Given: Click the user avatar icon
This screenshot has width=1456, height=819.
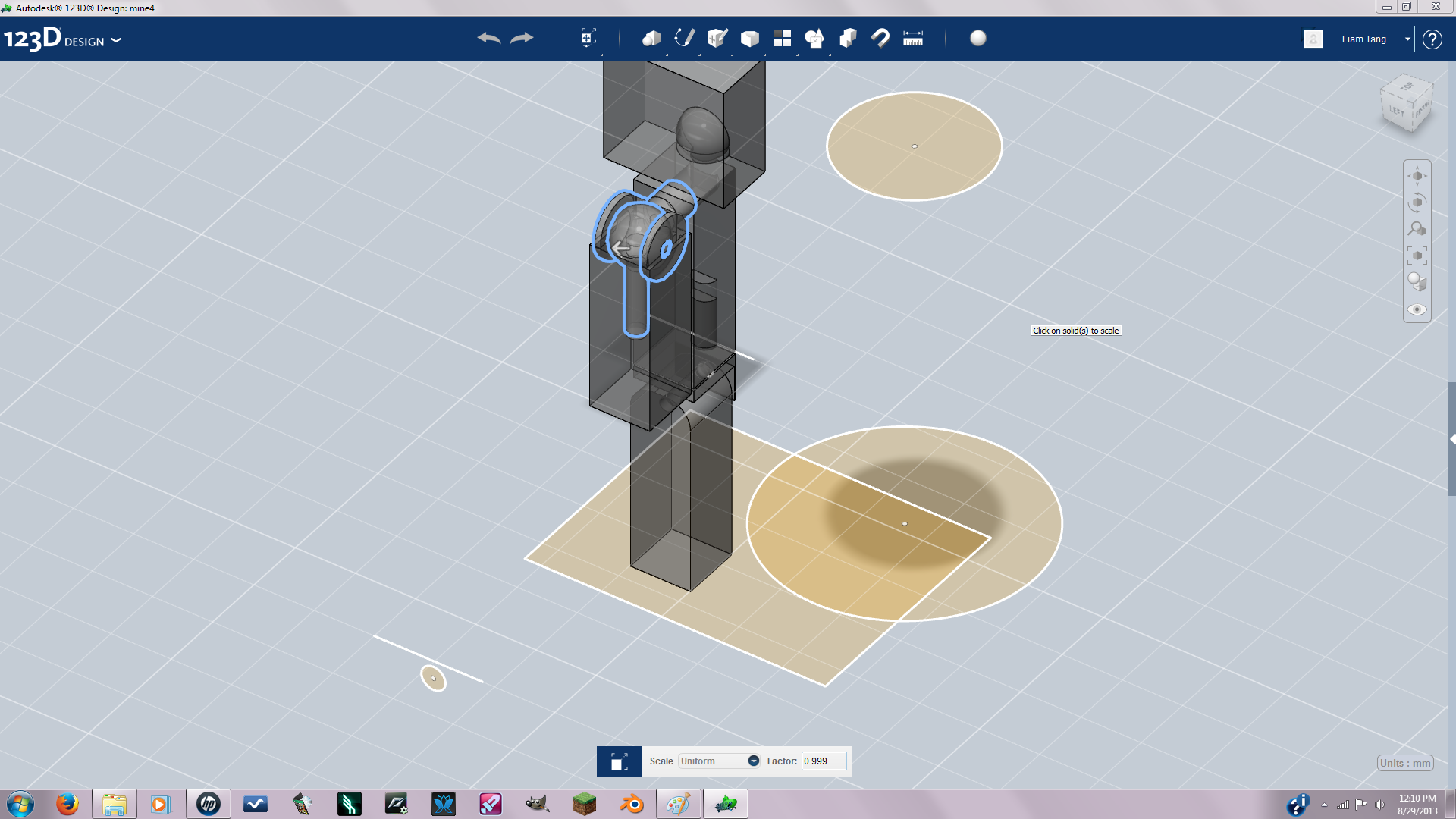Looking at the screenshot, I should tap(1313, 39).
